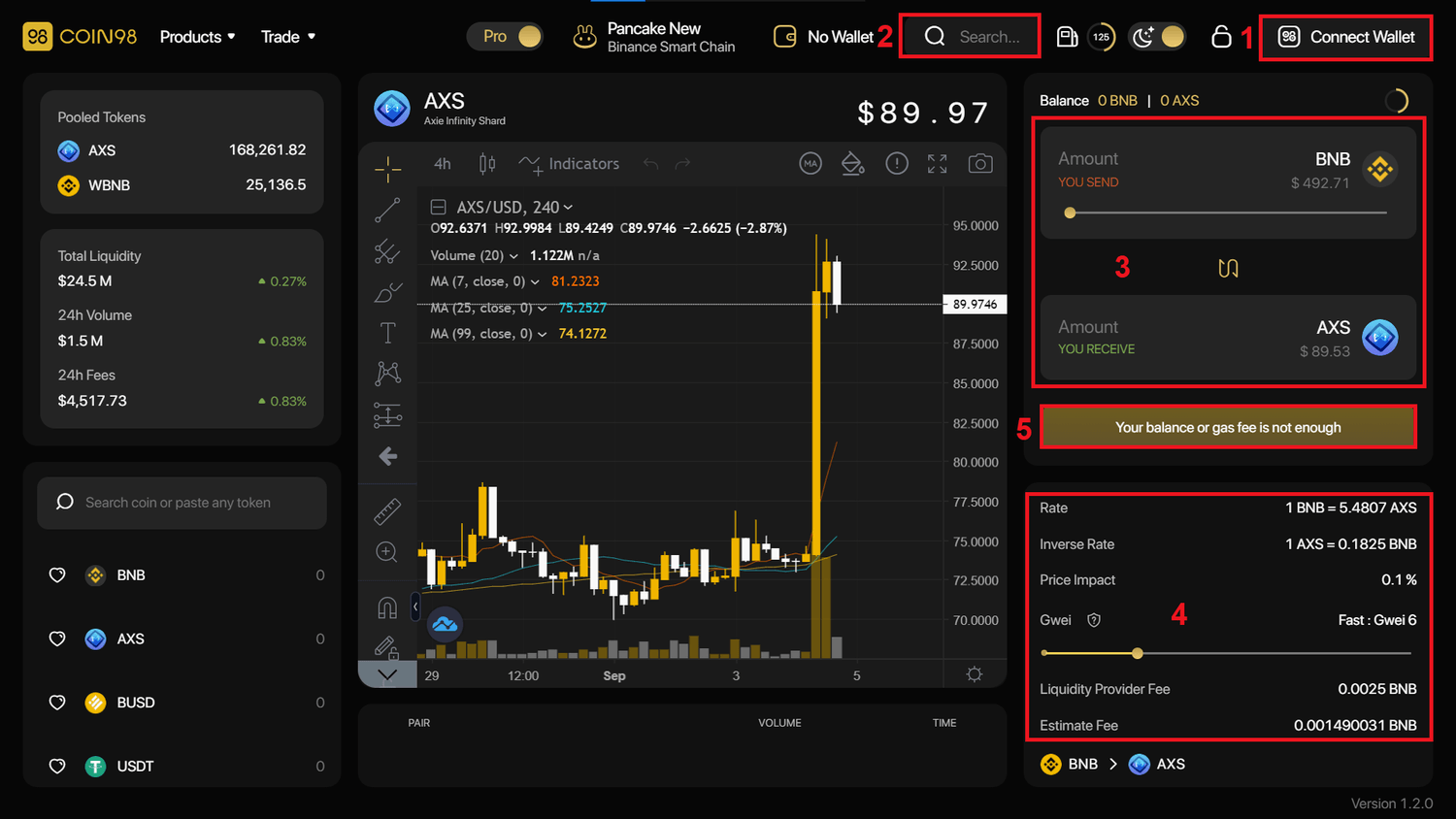This screenshot has height=819, width=1456.
Task: Click the lock drawings pencil icon
Action: click(385, 646)
